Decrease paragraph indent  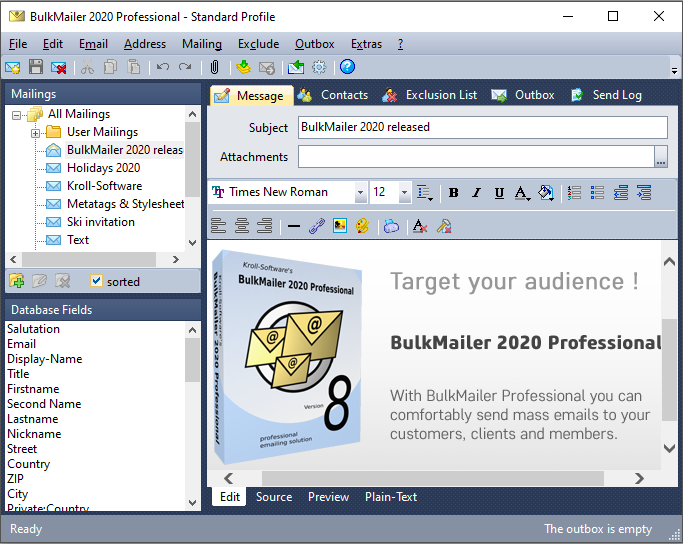[621, 192]
